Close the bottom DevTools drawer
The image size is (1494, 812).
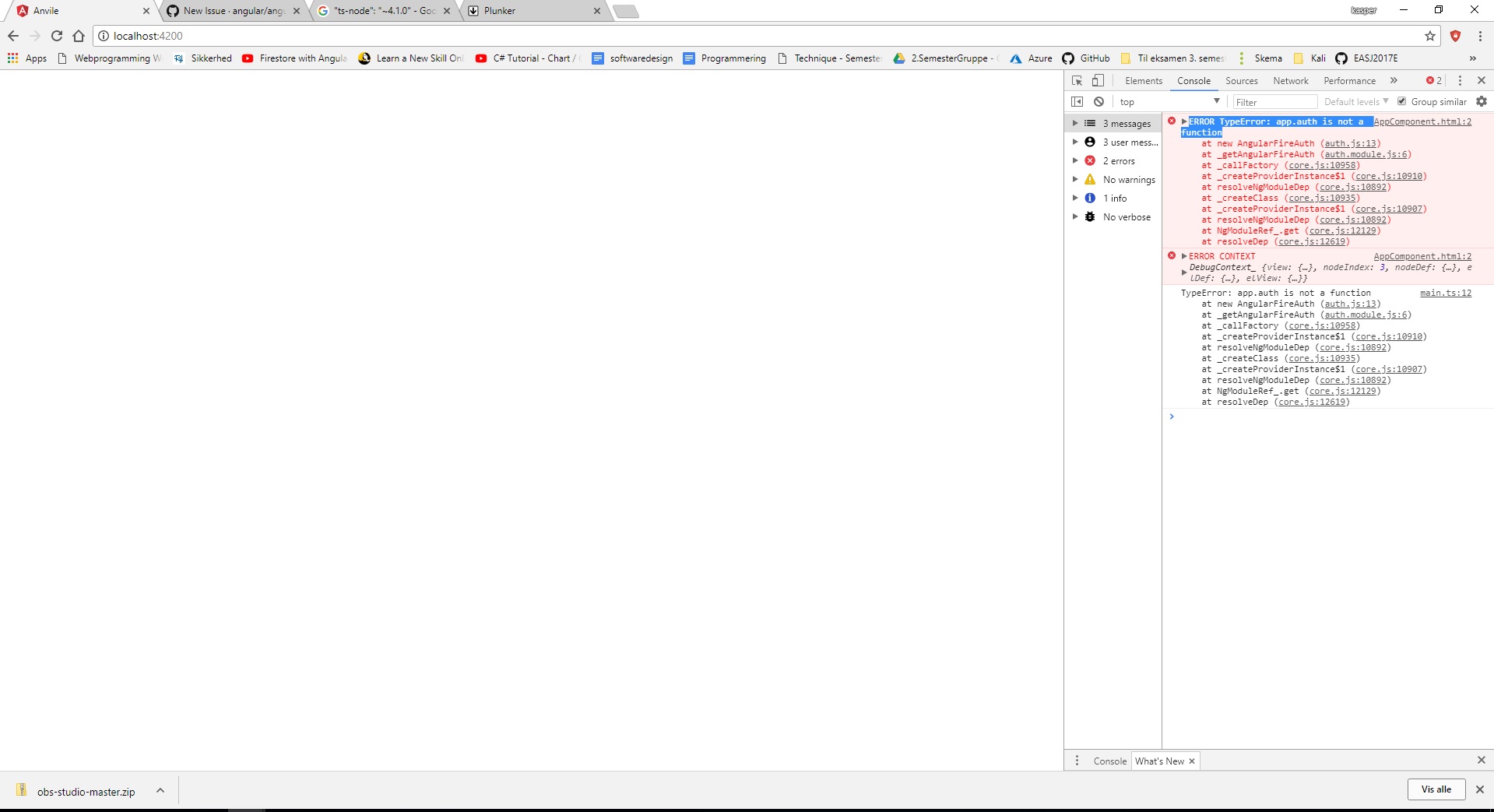pyautogui.click(x=1482, y=760)
